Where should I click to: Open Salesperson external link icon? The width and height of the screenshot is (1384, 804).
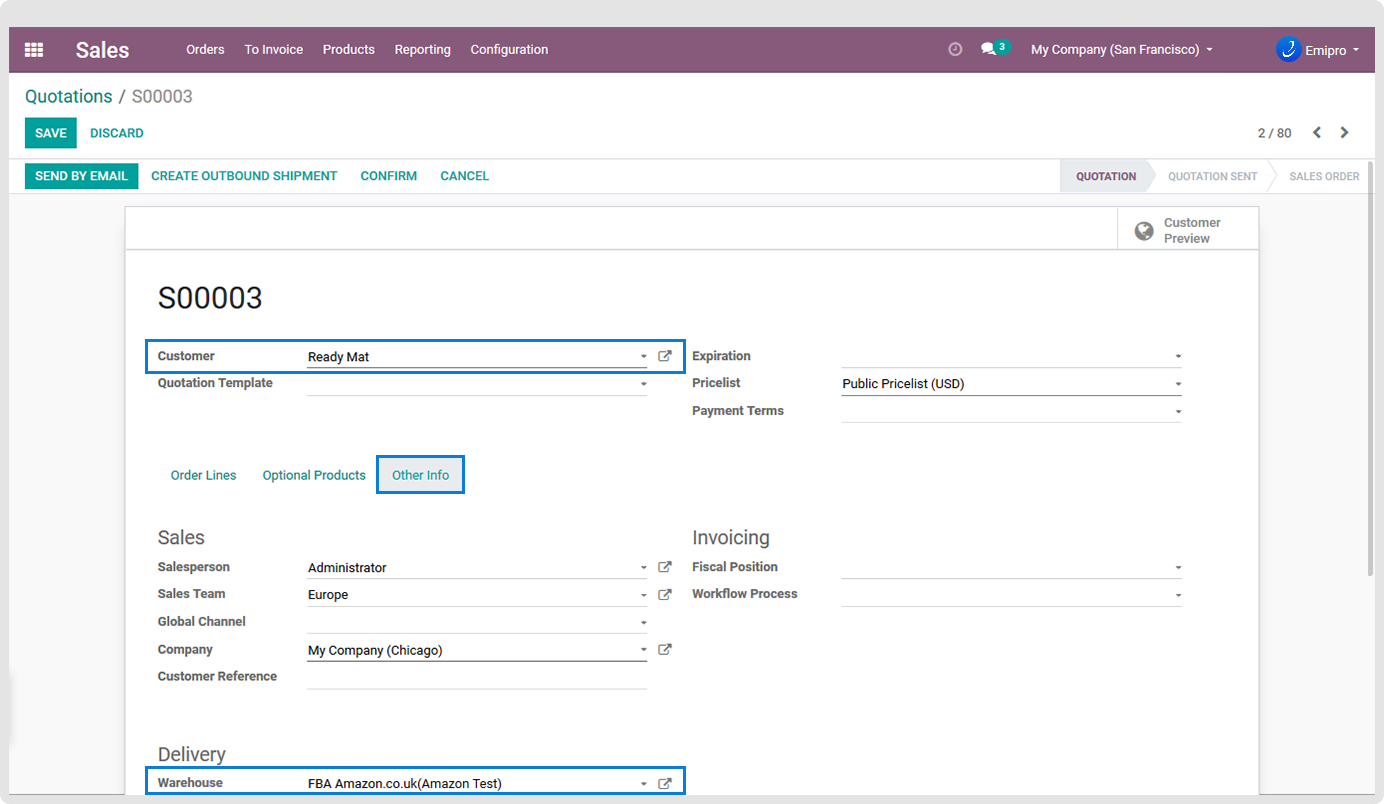click(x=665, y=567)
